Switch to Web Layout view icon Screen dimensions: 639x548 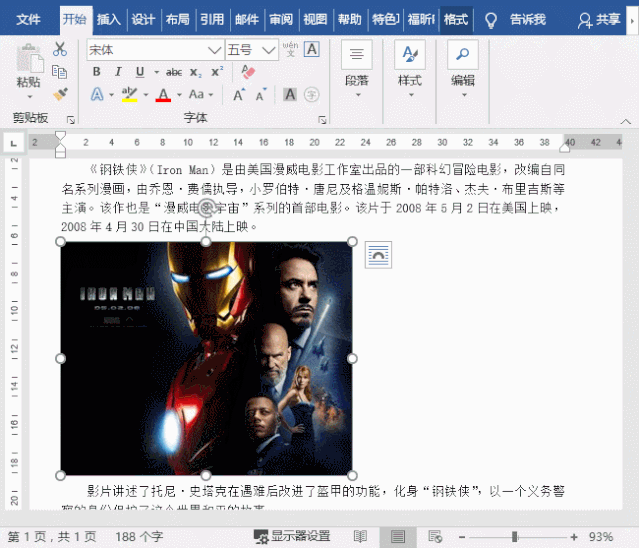click(435, 537)
